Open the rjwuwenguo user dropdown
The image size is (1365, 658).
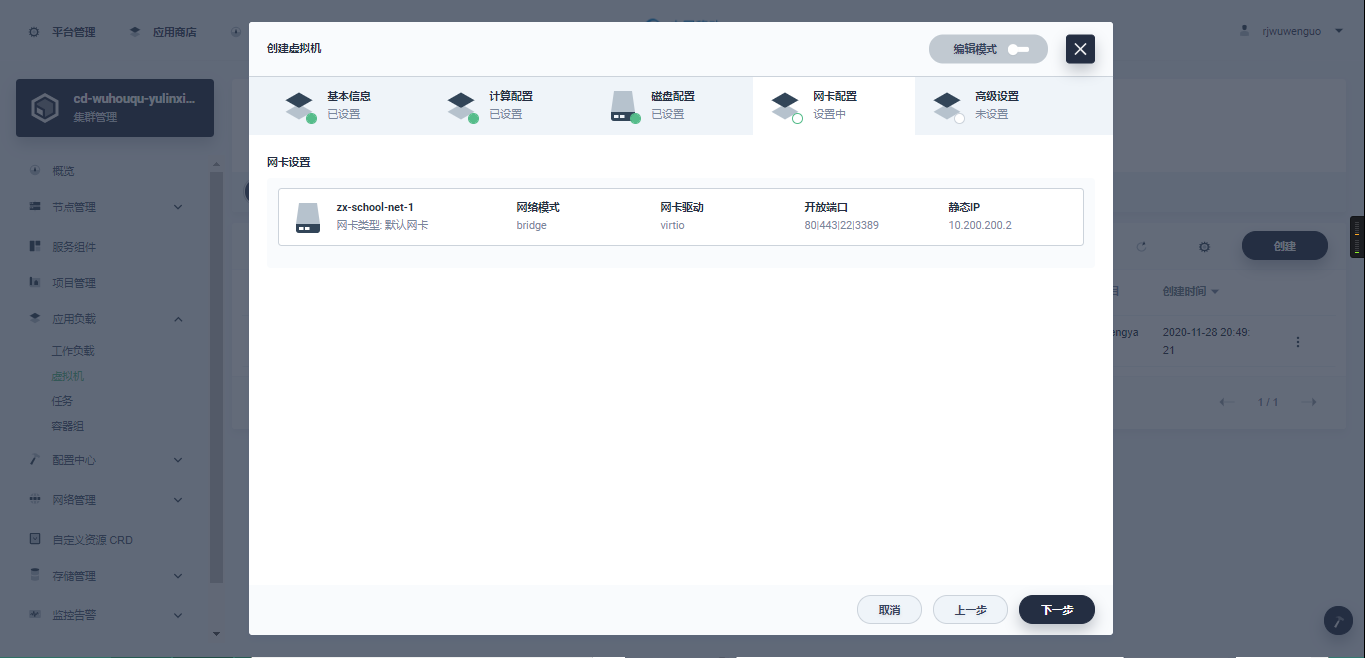pyautogui.click(x=1339, y=31)
